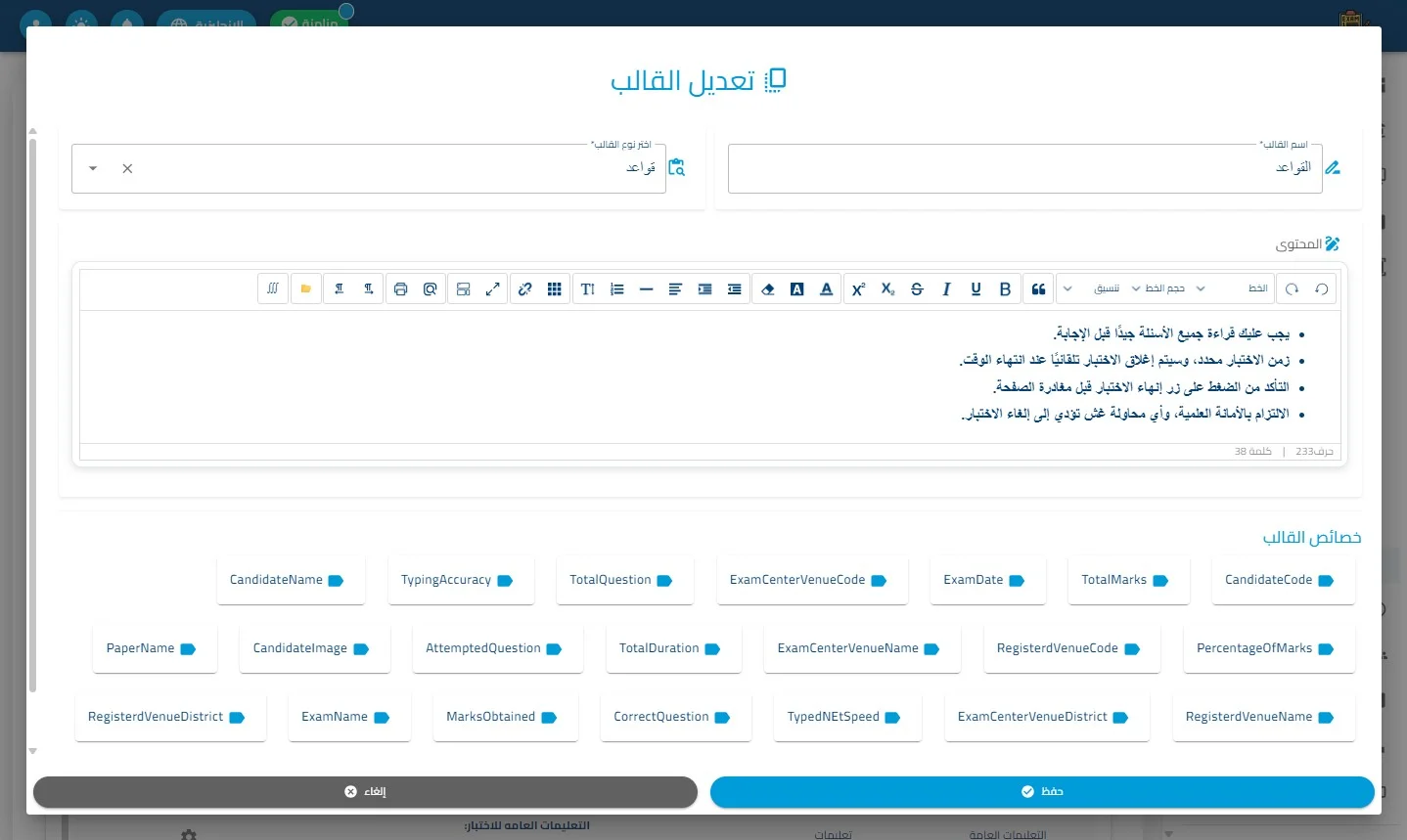The width and height of the screenshot is (1407, 840).
Task: Click the redo icon in editor
Action: [1293, 289]
